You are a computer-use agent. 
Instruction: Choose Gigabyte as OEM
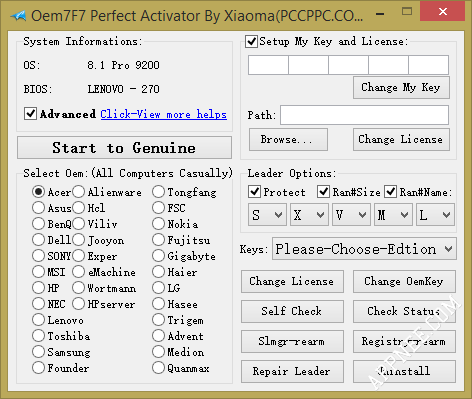[158, 256]
